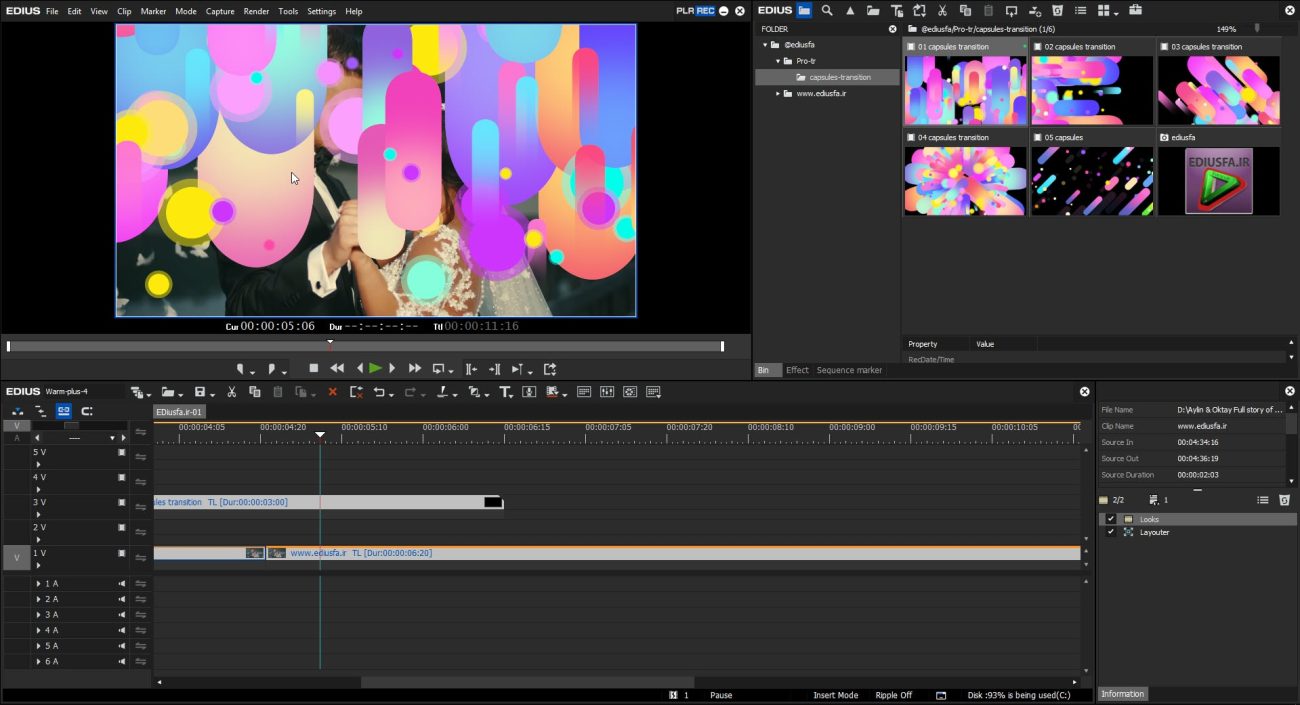Toggle the highlighted Sync-lock mode icon
1300x705 pixels.
[63, 411]
